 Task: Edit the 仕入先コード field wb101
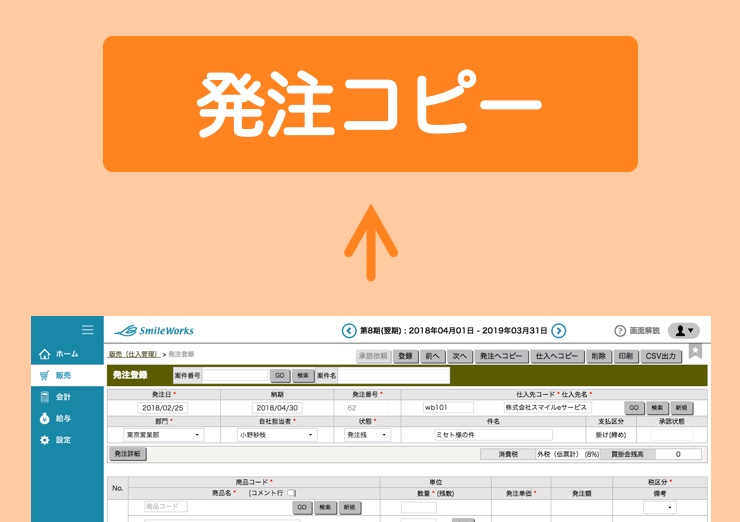point(448,407)
